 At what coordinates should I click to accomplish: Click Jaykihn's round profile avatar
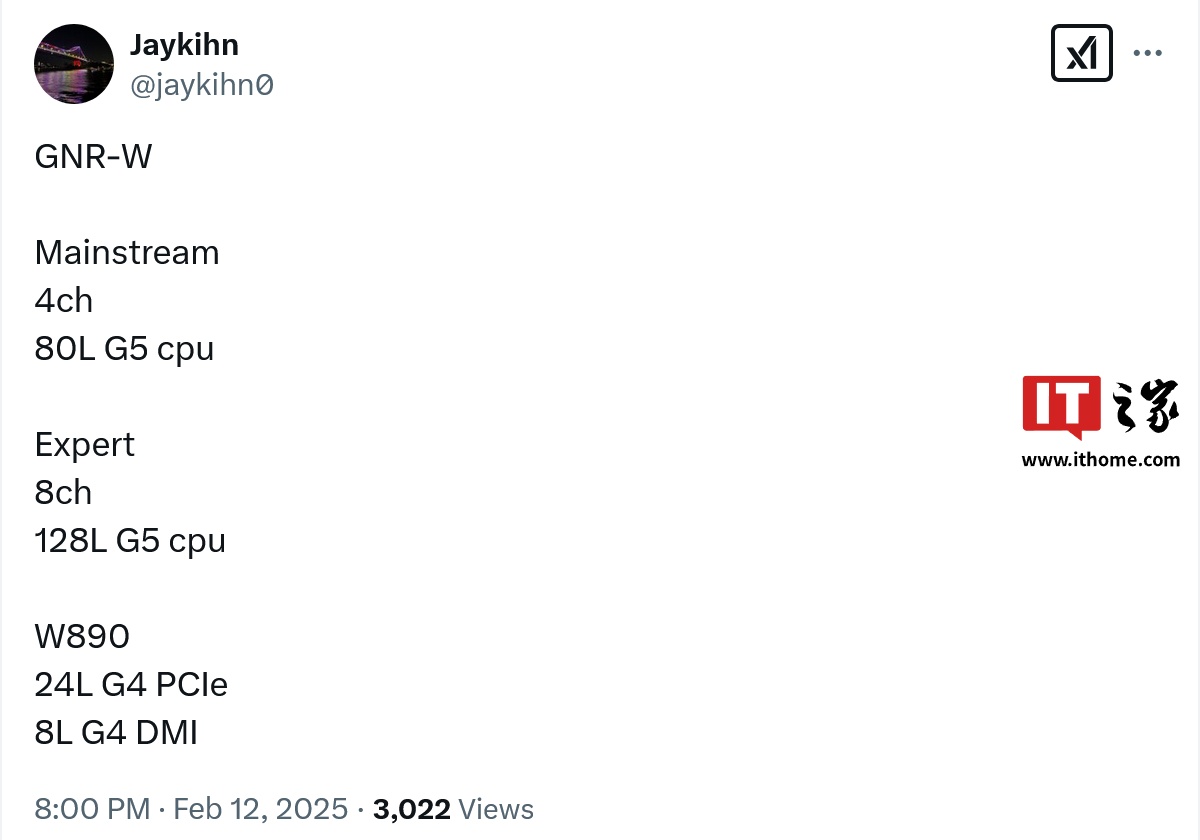74,64
